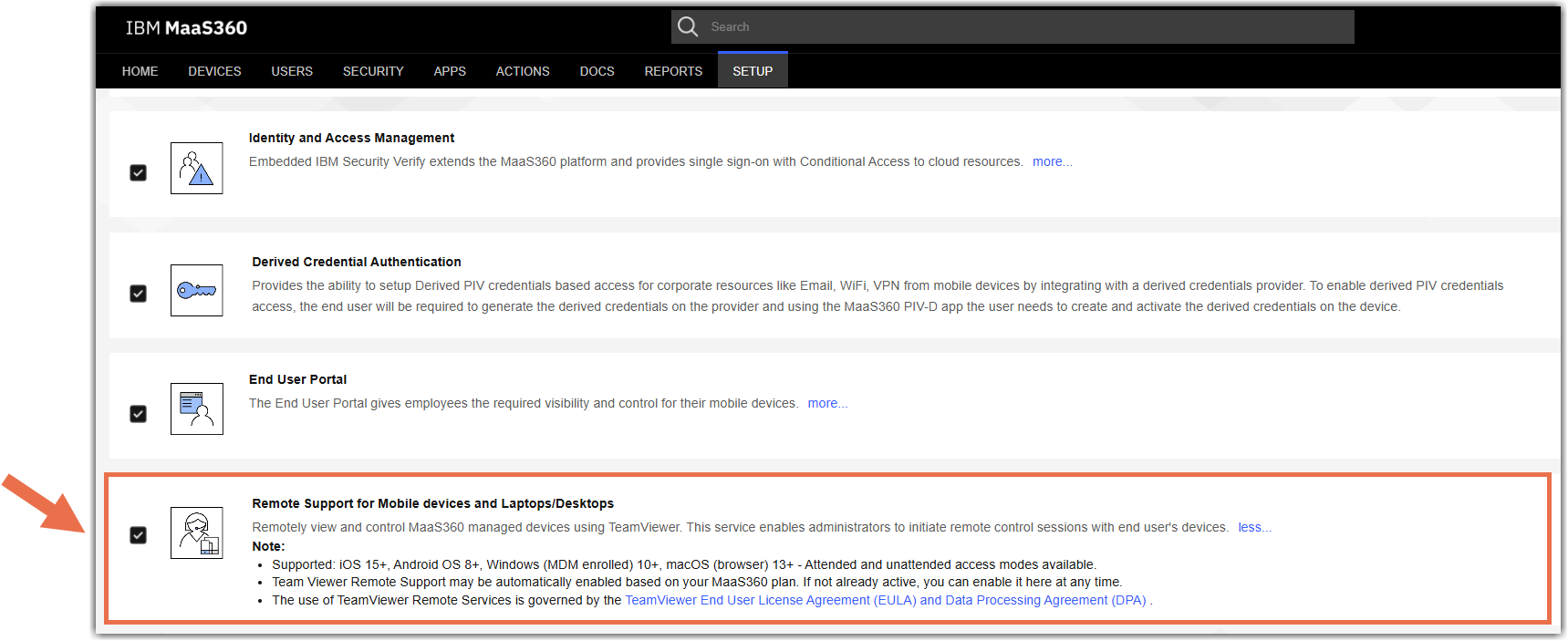Focus the Search input field
Viewport: 1568px width, 641px height.
(1012, 26)
